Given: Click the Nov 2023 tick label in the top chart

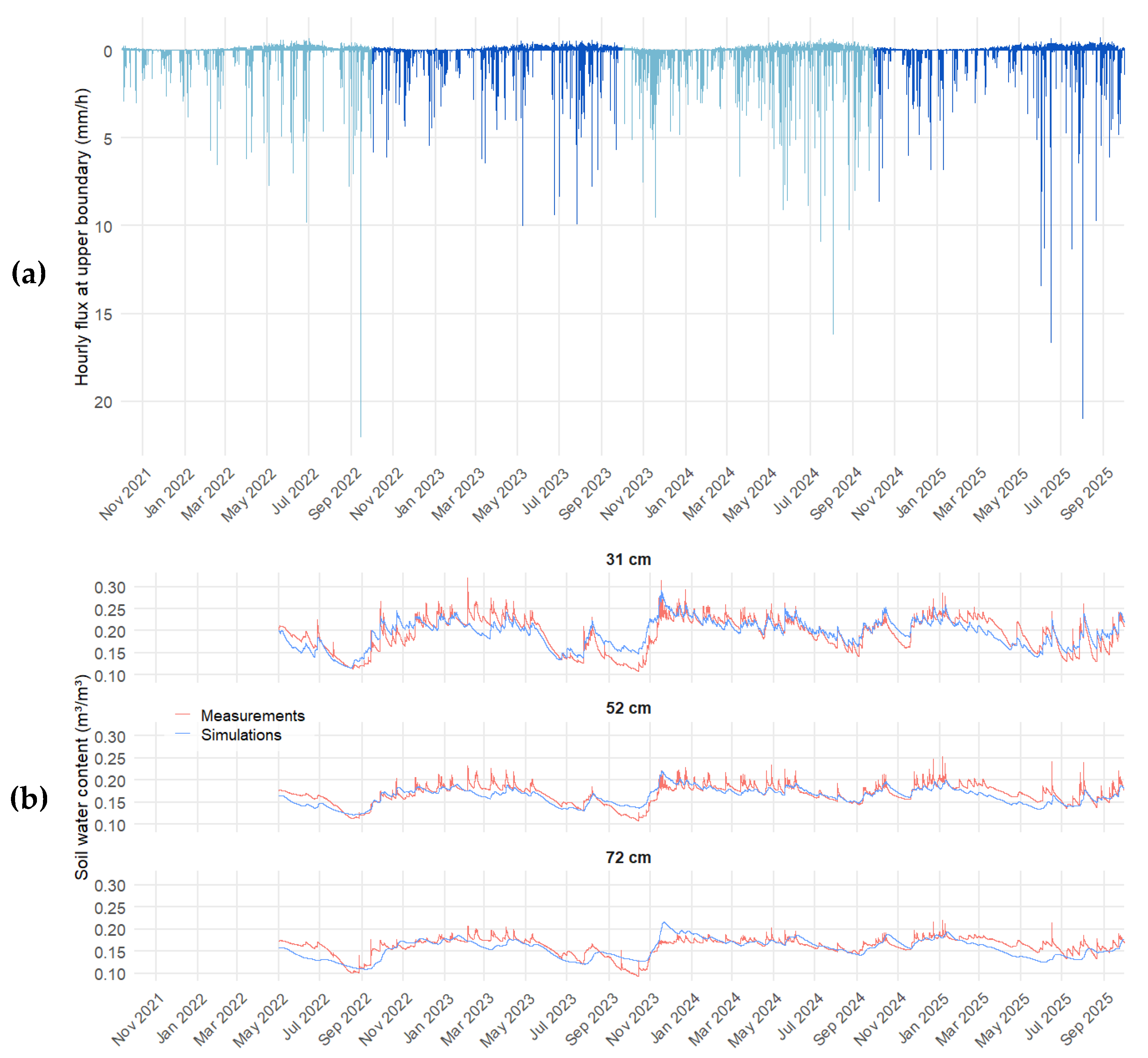Looking at the screenshot, I should 627,494.
